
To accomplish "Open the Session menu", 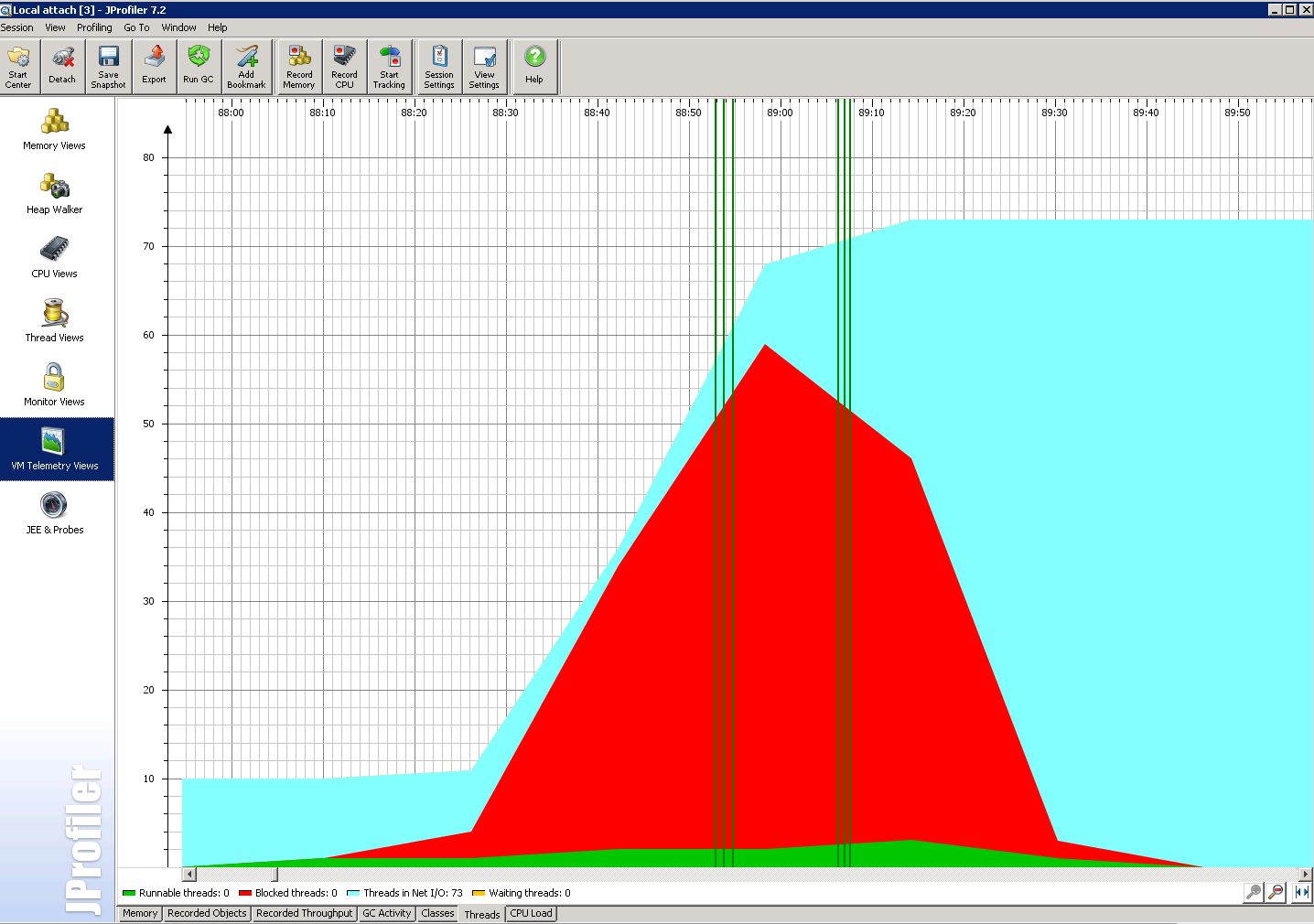I will [17, 27].
